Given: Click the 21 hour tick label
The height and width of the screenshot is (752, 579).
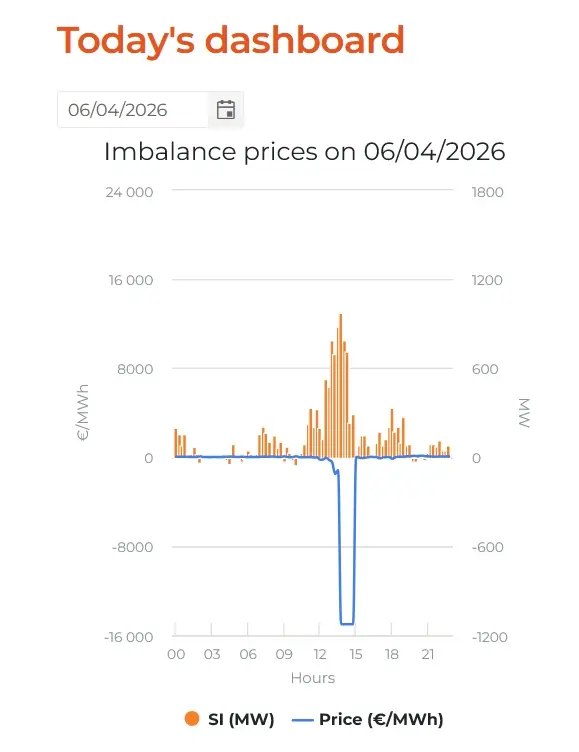Looking at the screenshot, I should pyautogui.click(x=427, y=655).
